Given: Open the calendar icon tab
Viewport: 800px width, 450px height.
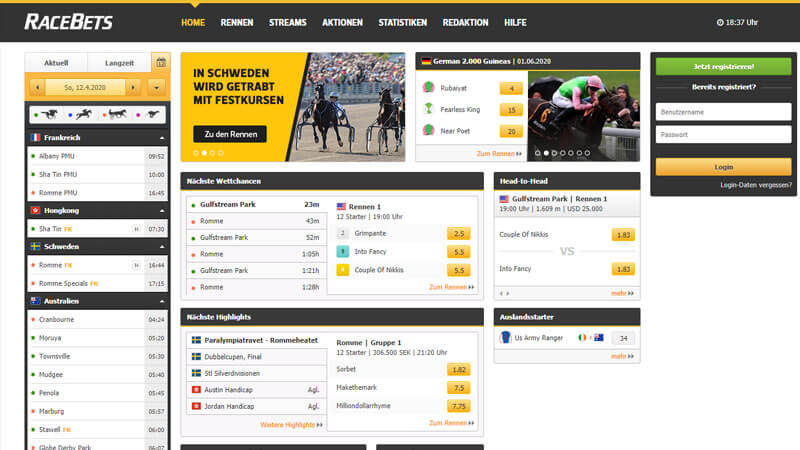Looking at the screenshot, I should (161, 63).
